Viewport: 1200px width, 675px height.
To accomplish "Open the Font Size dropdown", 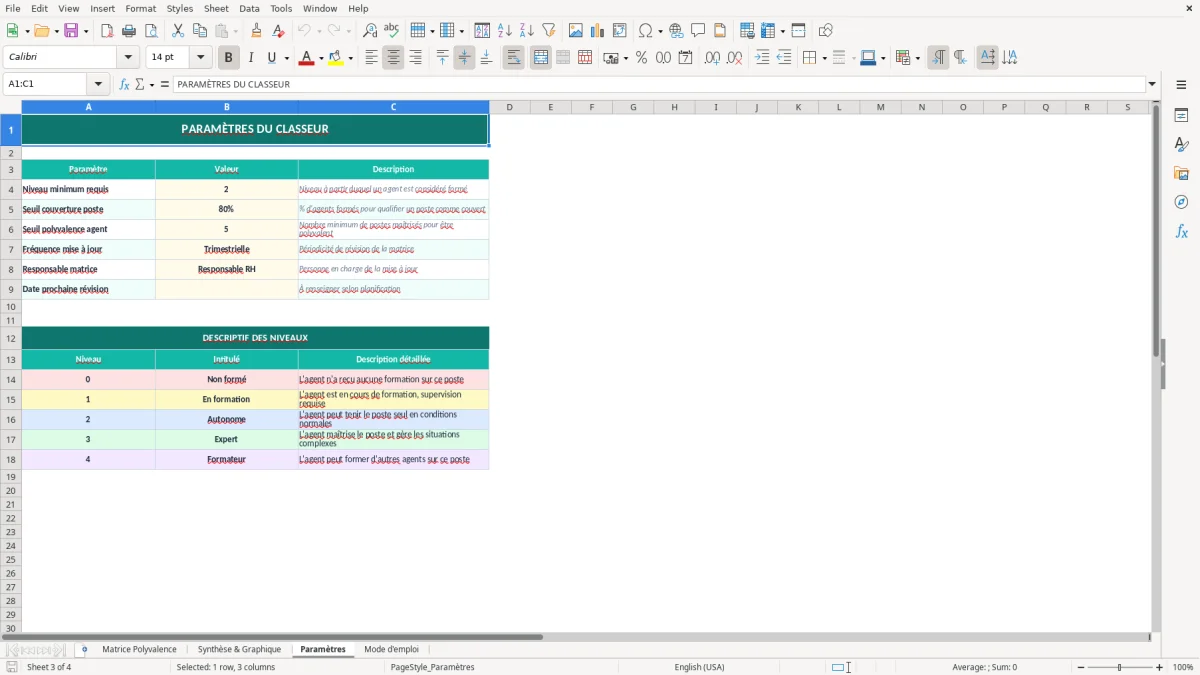I will [200, 58].
